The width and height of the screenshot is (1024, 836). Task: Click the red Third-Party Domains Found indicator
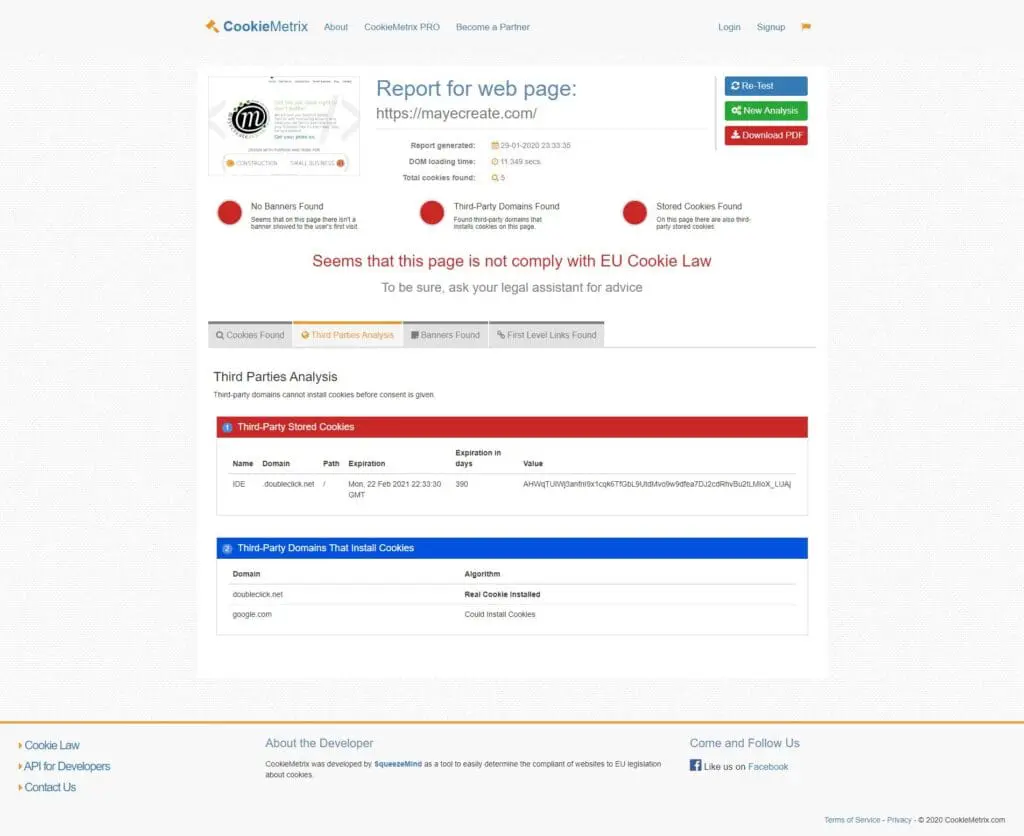[x=432, y=213]
